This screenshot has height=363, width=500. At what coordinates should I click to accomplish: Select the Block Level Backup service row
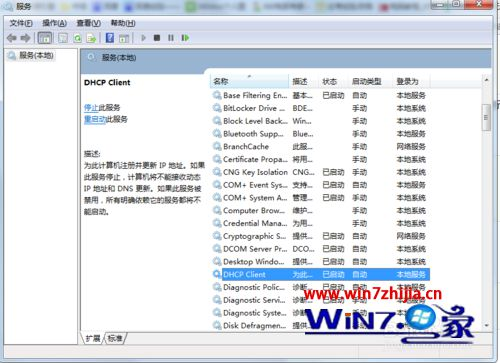pyautogui.click(x=321, y=121)
